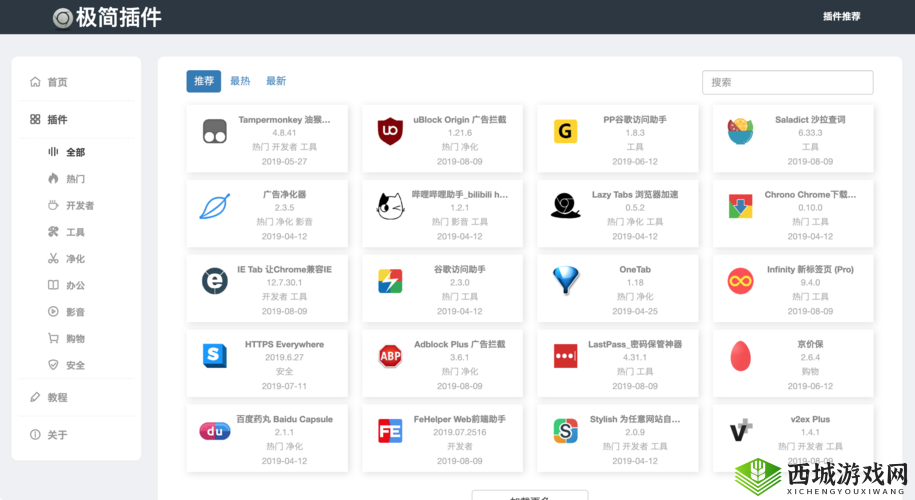
Task: Click 插件推荐 link in top header
Action: (841, 16)
